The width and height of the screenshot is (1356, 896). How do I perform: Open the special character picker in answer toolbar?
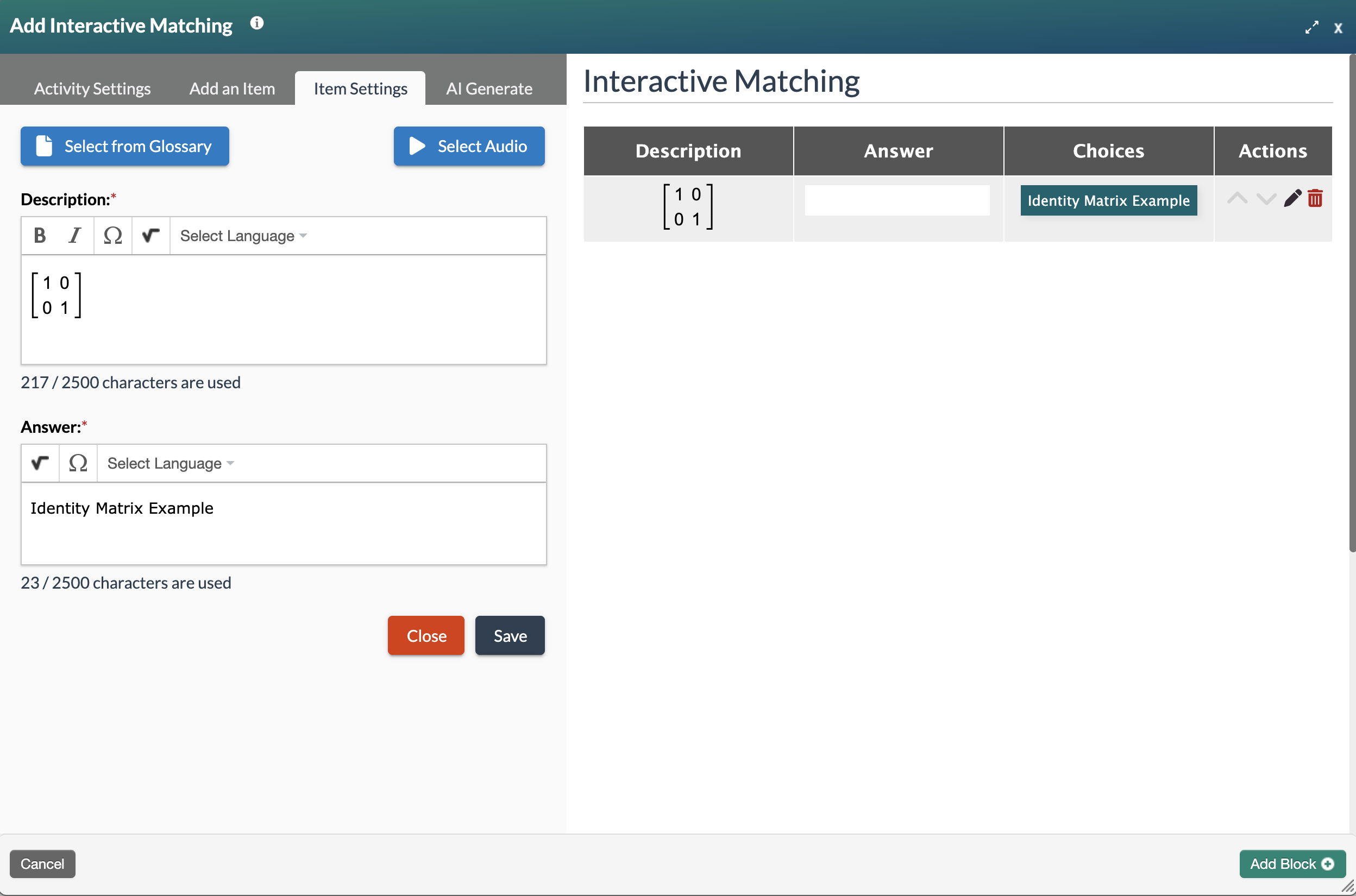tap(78, 463)
